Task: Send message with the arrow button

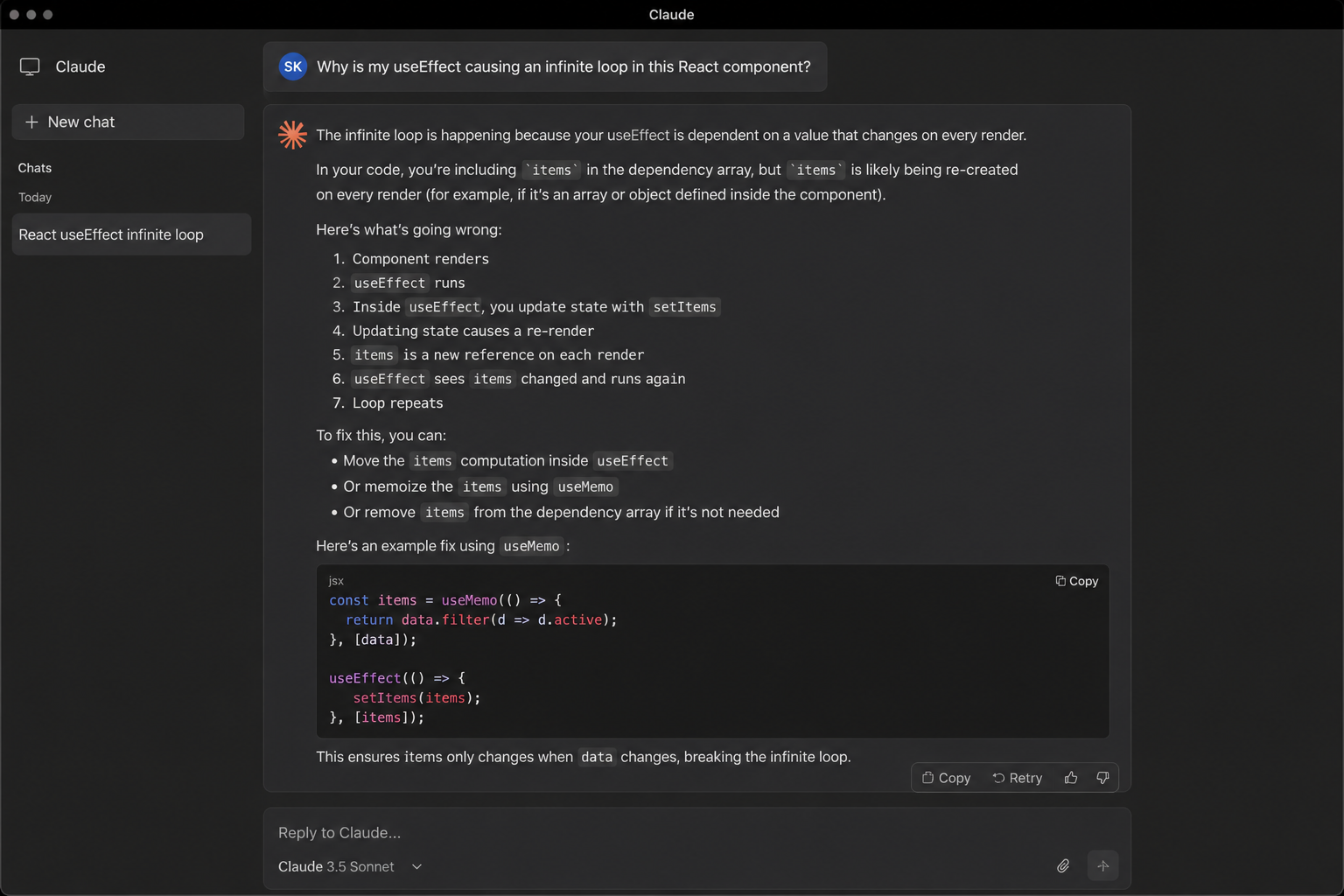Action: (x=1102, y=866)
